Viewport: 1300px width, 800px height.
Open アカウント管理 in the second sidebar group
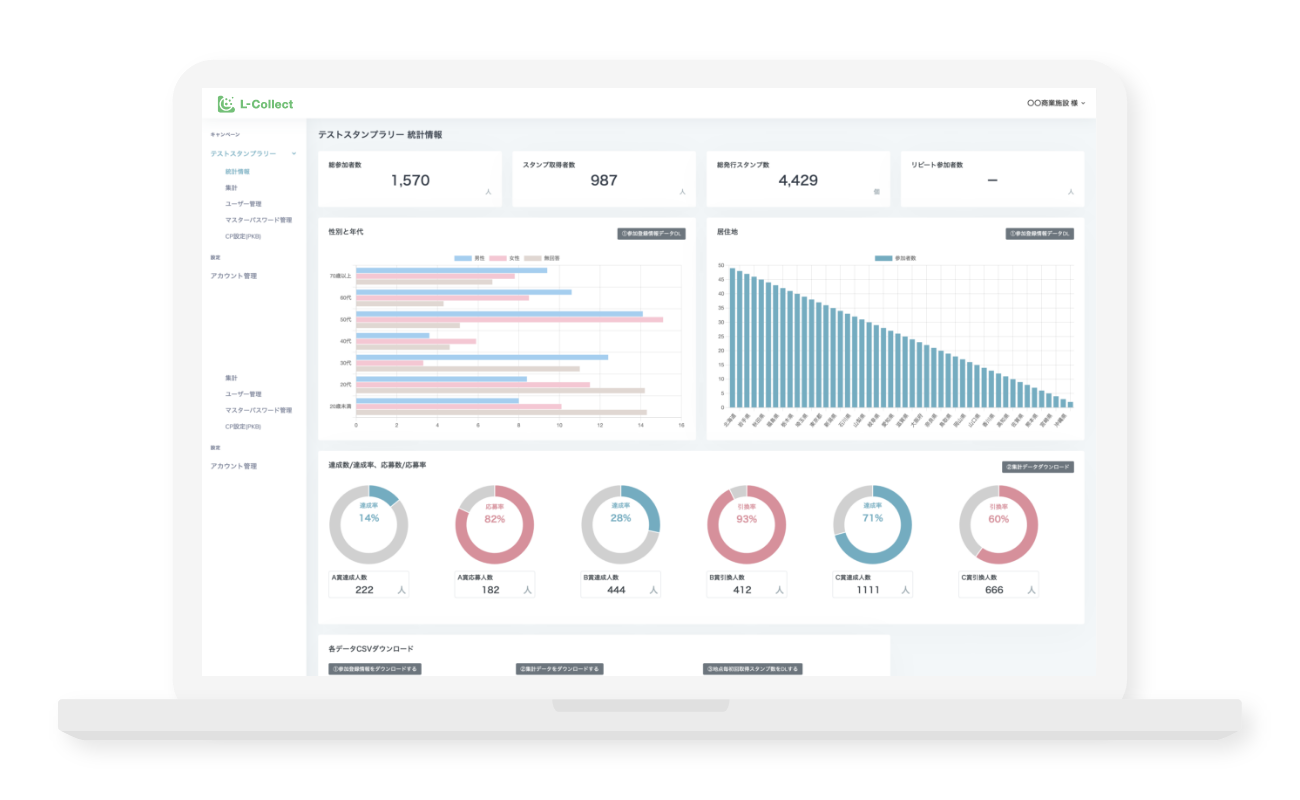pyautogui.click(x=233, y=466)
